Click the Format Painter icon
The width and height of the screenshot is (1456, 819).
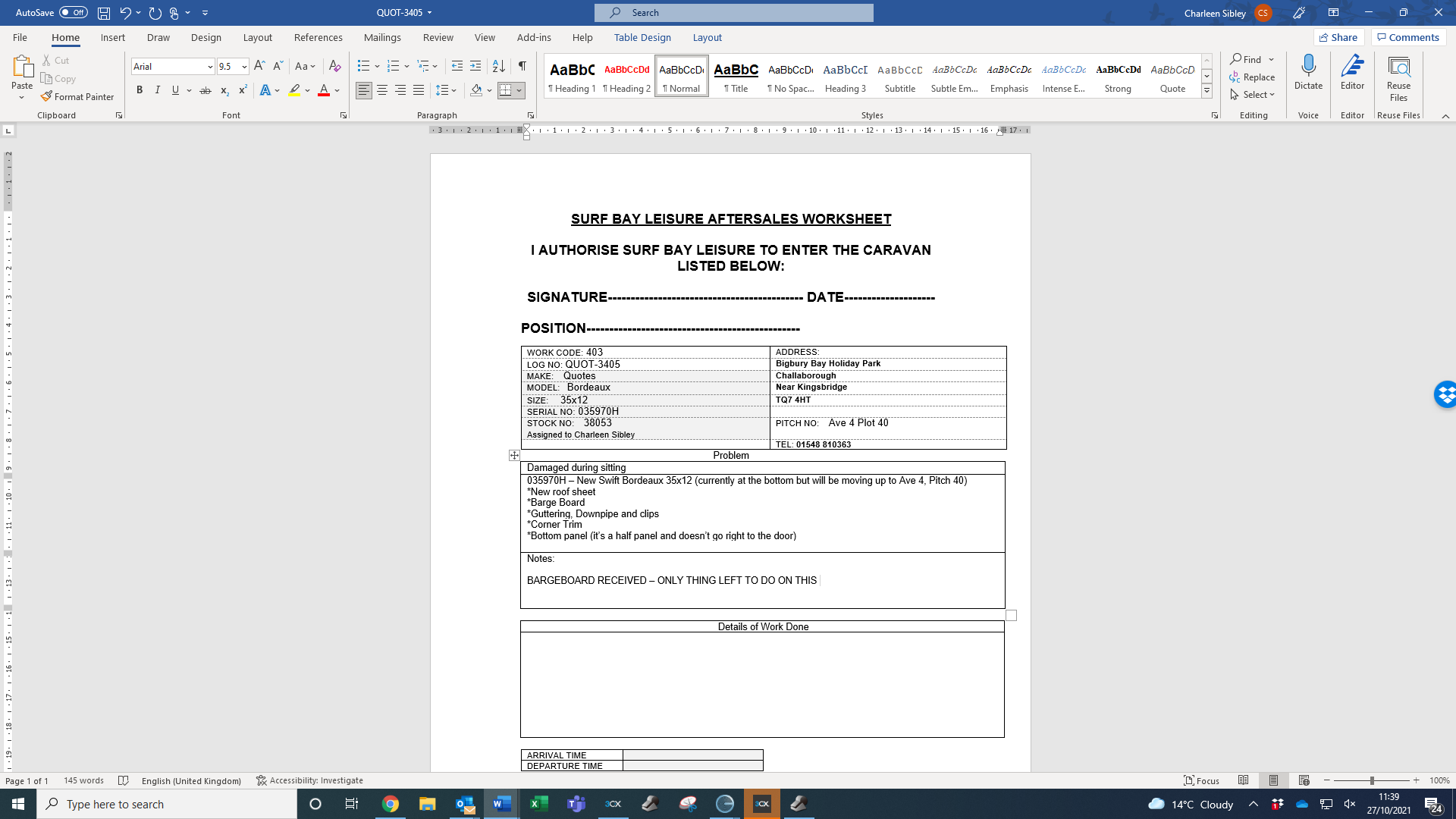47,96
